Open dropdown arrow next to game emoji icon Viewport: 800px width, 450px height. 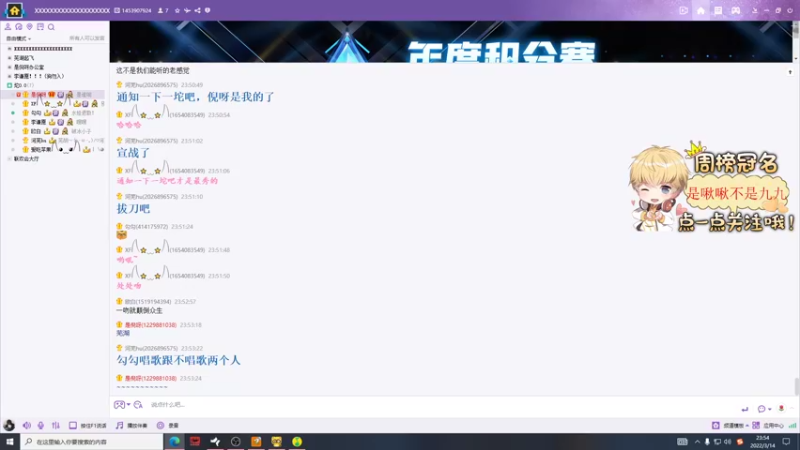[129, 405]
